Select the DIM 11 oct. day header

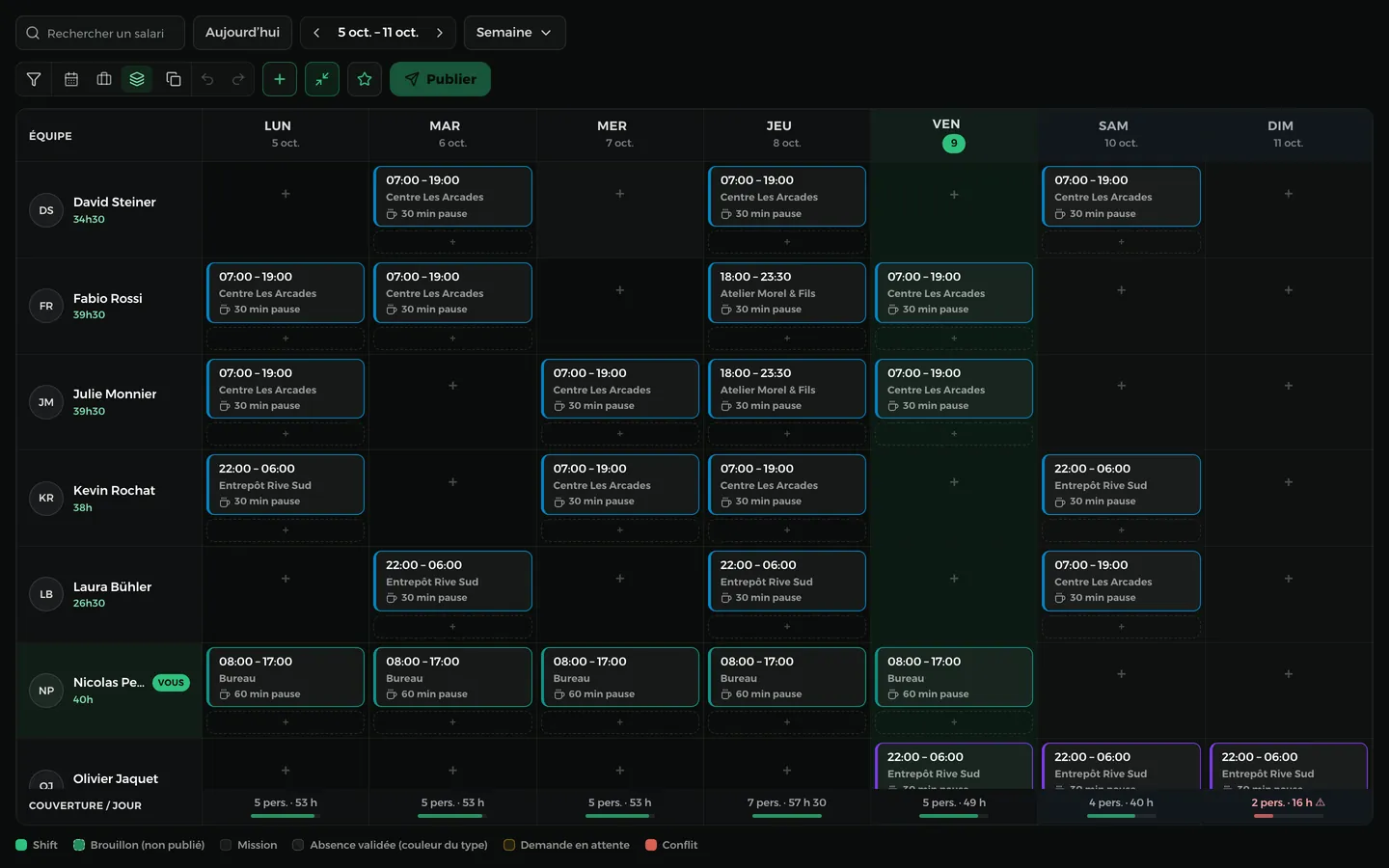point(1289,135)
